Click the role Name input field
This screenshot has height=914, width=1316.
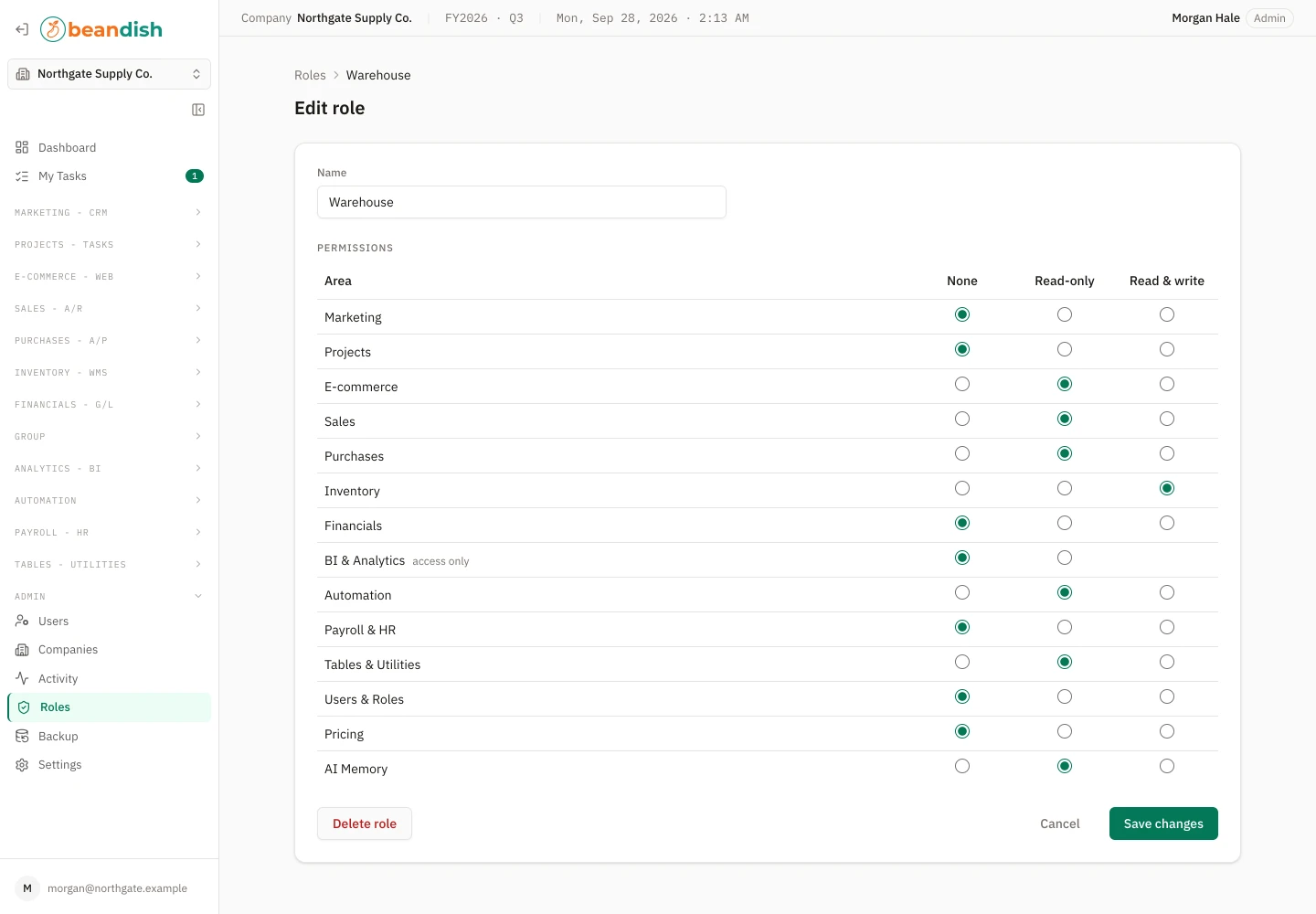click(x=522, y=202)
